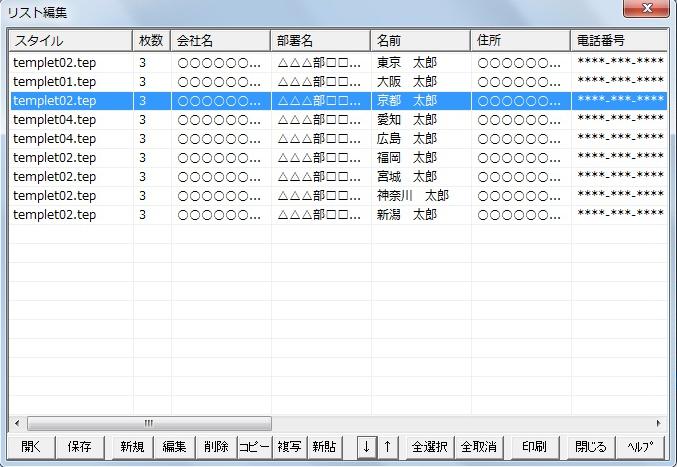The height and width of the screenshot is (467, 677).
Task: Click the 電話番号 column header
Action: [618, 41]
